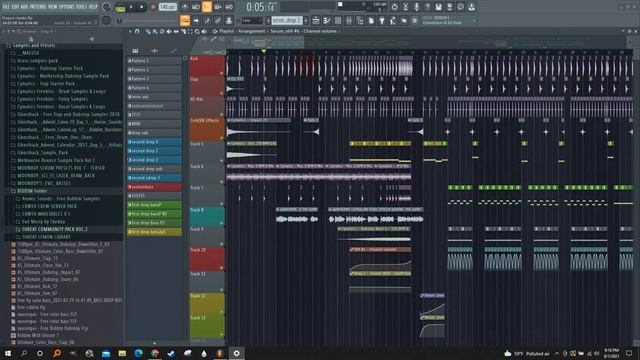Select the intro sub pattern in picker

(x=155, y=97)
